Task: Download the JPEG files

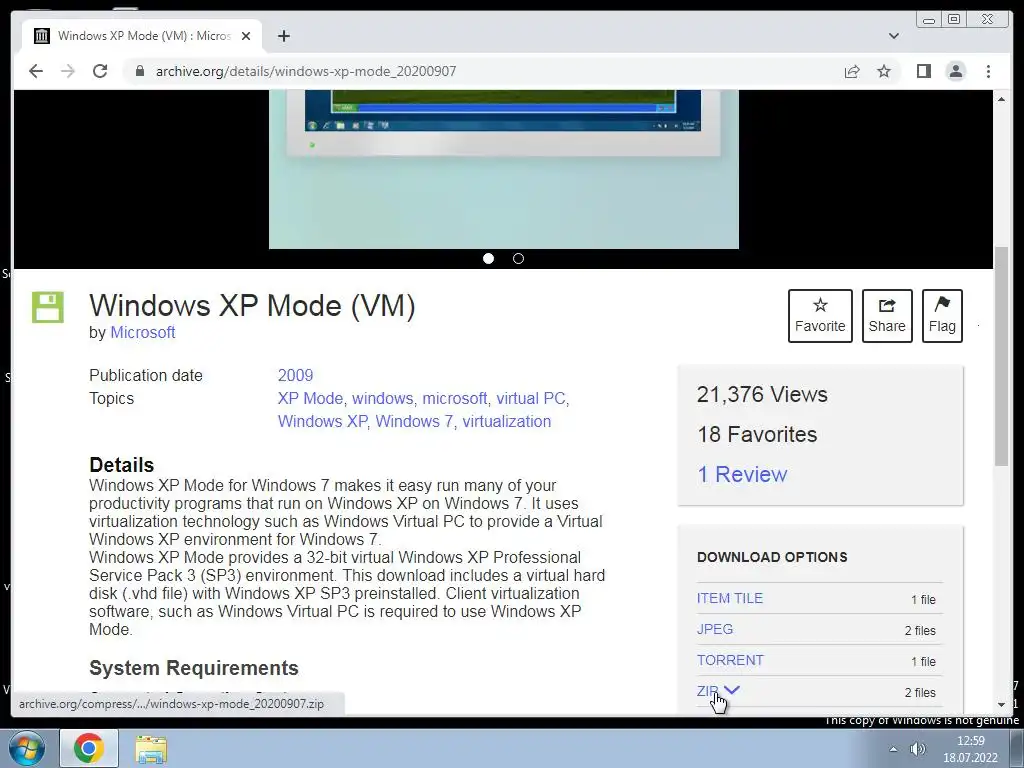Action: (714, 629)
